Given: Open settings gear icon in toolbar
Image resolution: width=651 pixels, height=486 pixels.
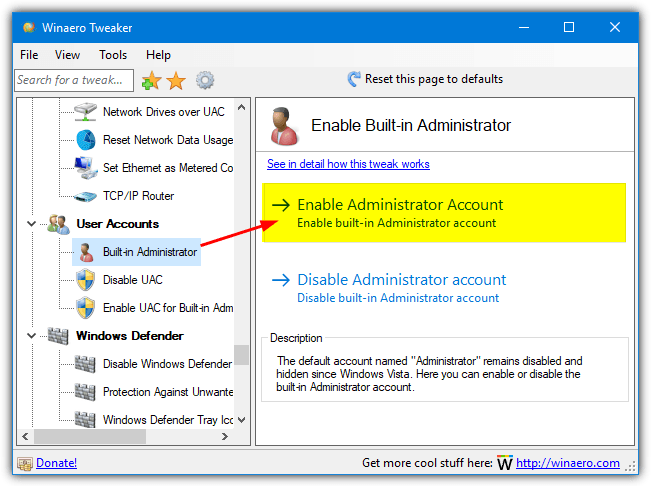Looking at the screenshot, I should (x=205, y=81).
